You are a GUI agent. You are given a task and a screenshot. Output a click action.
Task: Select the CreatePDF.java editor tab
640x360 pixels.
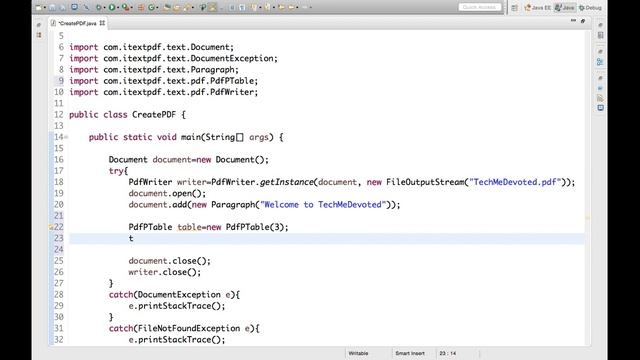[77, 23]
